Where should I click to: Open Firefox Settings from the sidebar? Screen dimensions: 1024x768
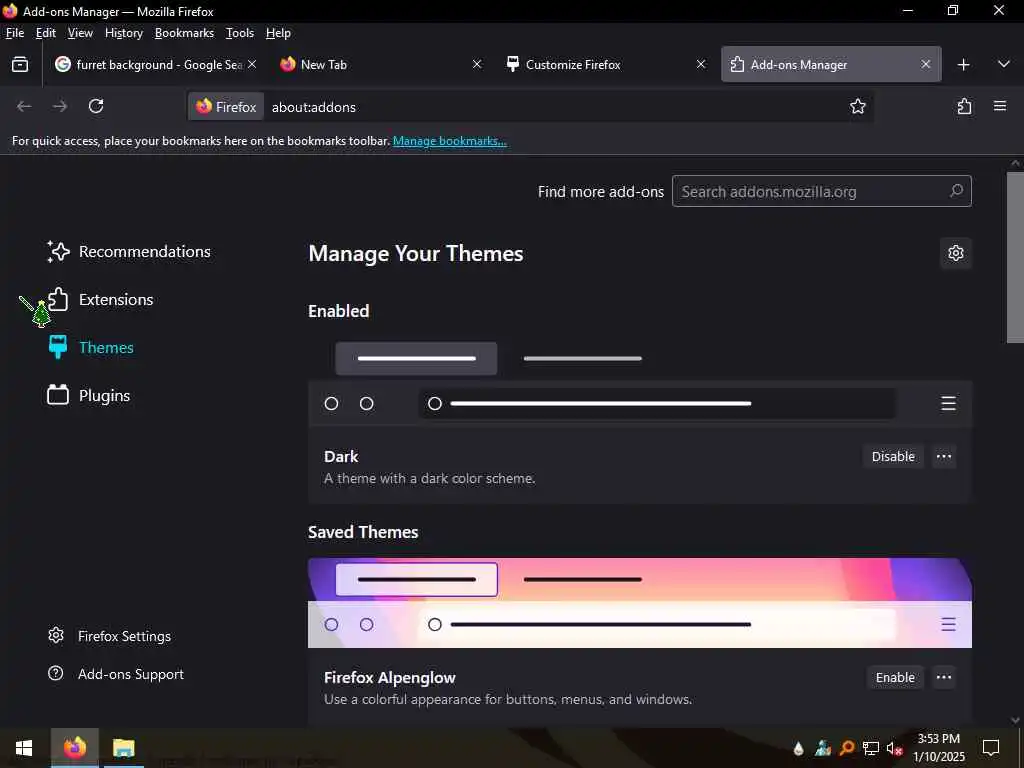pyautogui.click(x=109, y=636)
